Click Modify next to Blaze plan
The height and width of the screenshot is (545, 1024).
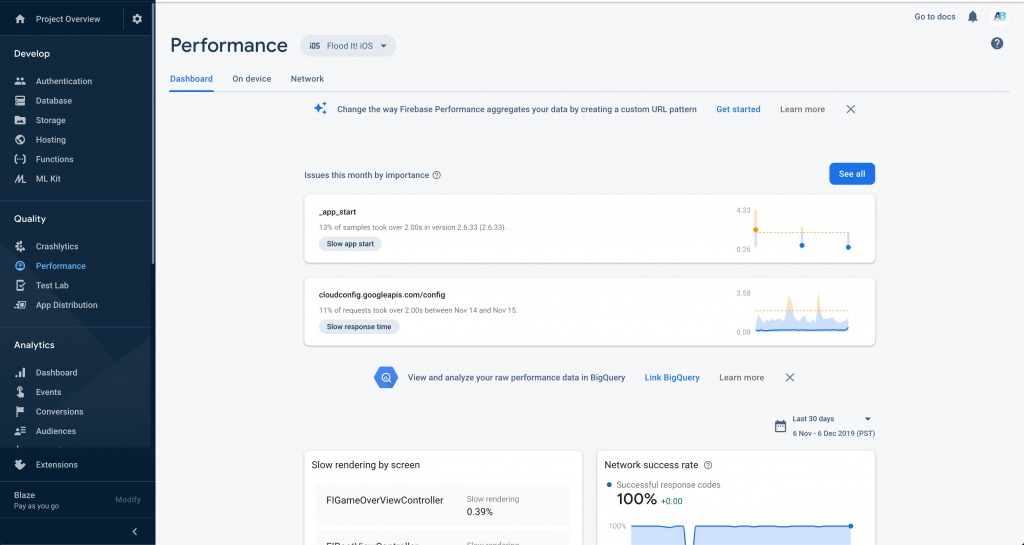click(128, 499)
